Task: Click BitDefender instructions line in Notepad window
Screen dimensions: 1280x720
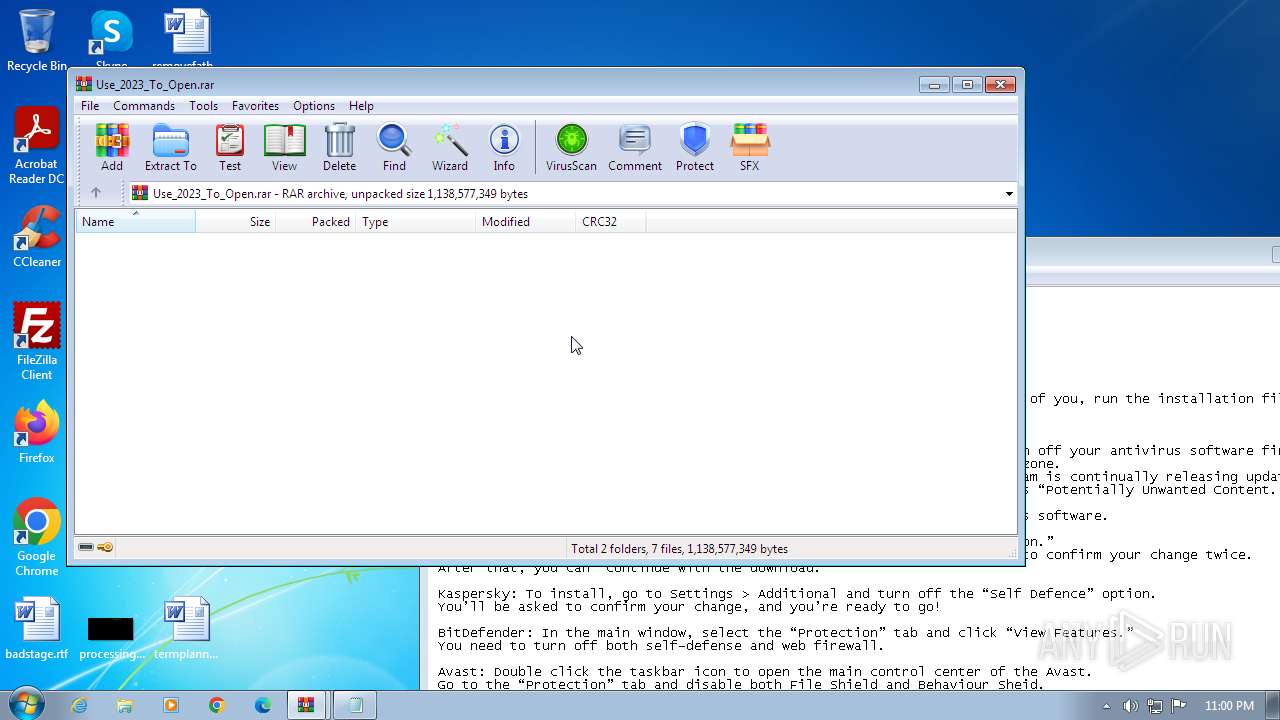Action: 786,633
